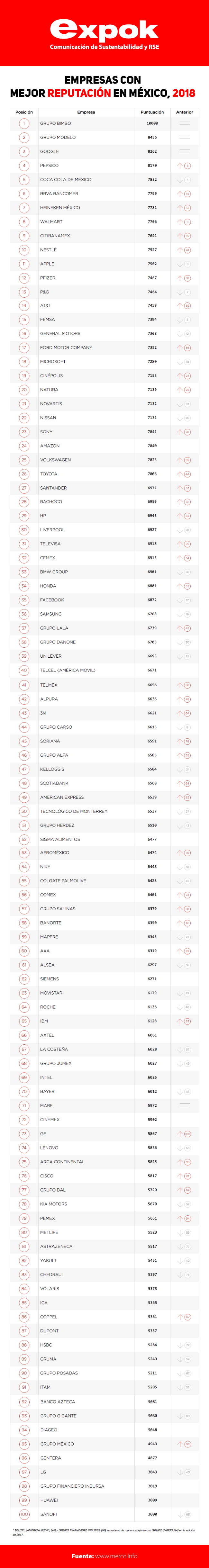209x1568 pixels.
Task: Click the Grupo Modelo company name
Action: tap(58, 138)
